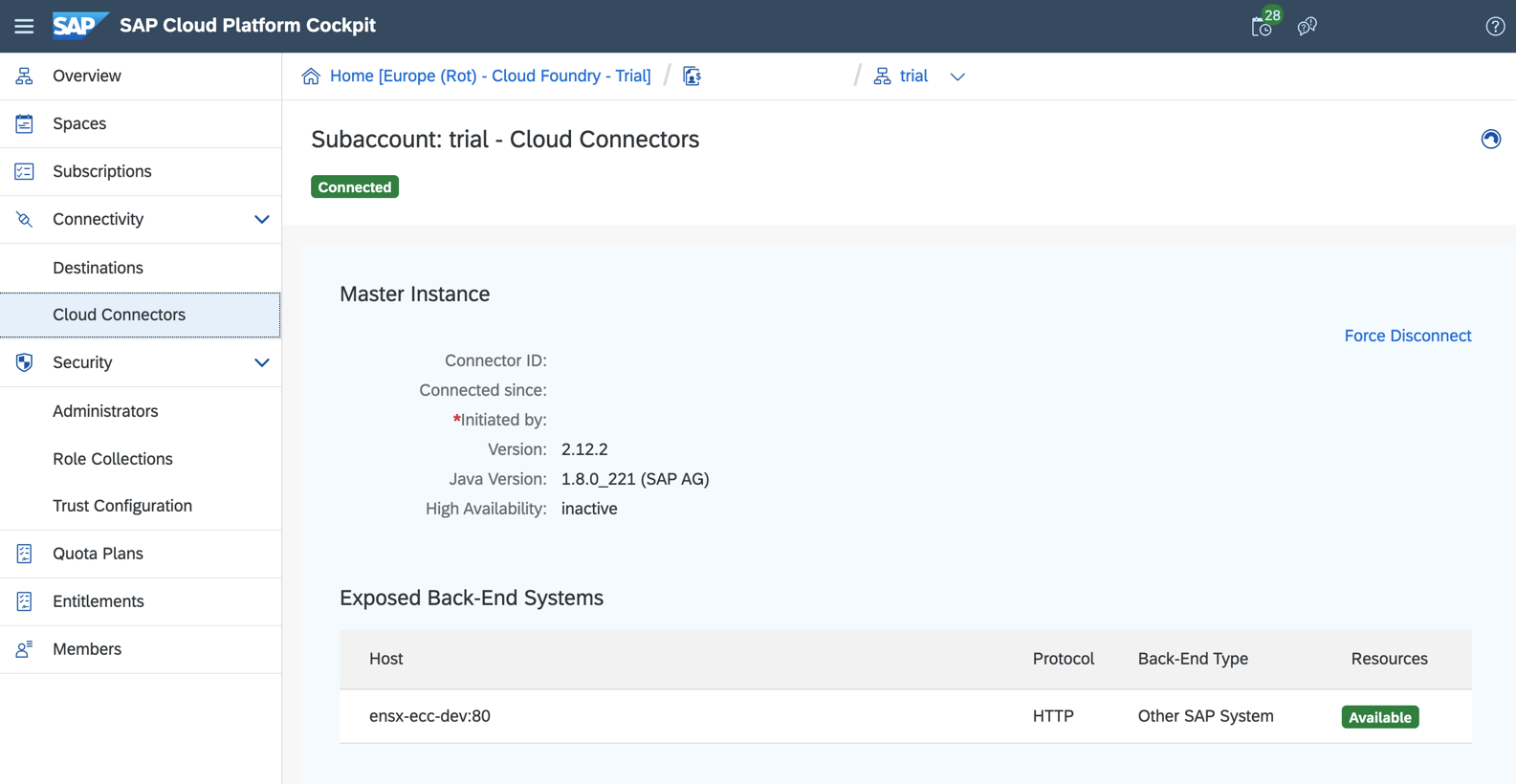Image resolution: width=1516 pixels, height=784 pixels.
Task: Open Destinations under Connectivity
Action: click(x=141, y=268)
